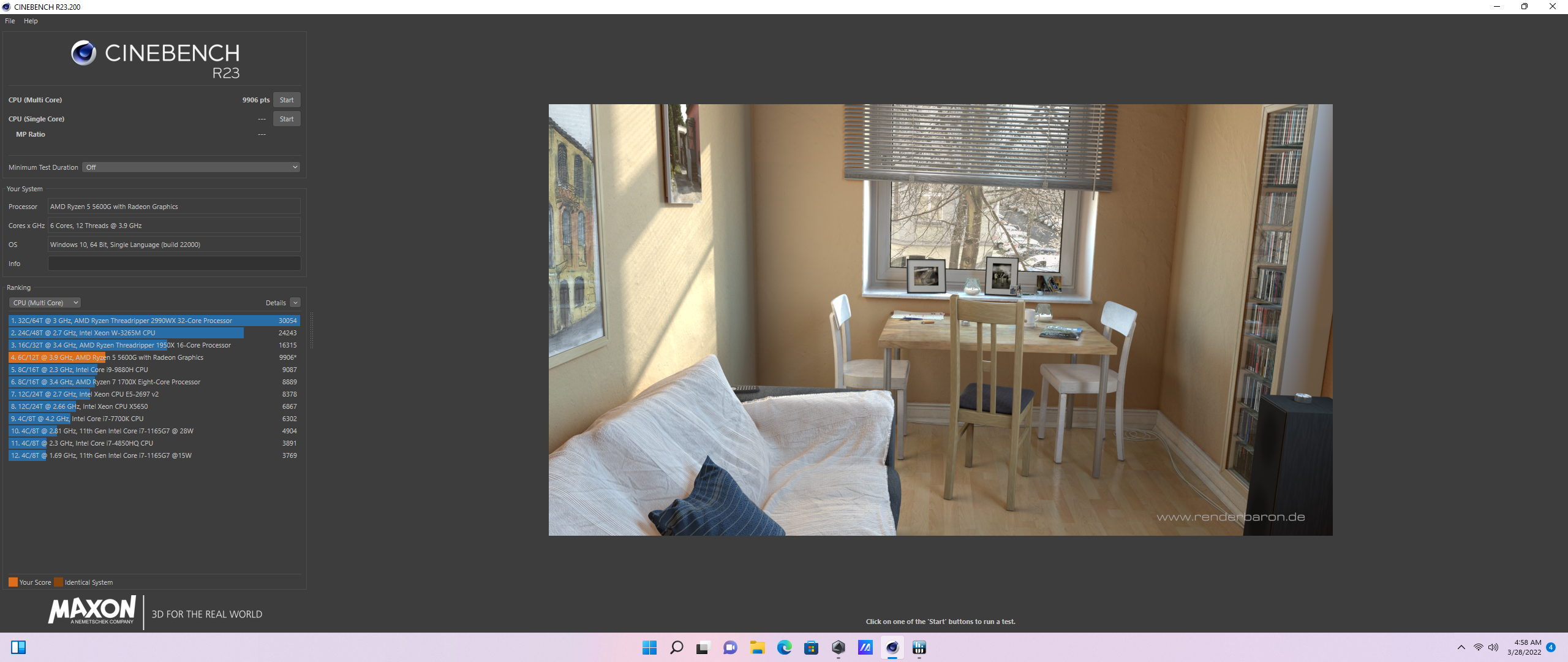The width and height of the screenshot is (1568, 662).
Task: Show hidden system tray icons
Action: [x=1461, y=647]
